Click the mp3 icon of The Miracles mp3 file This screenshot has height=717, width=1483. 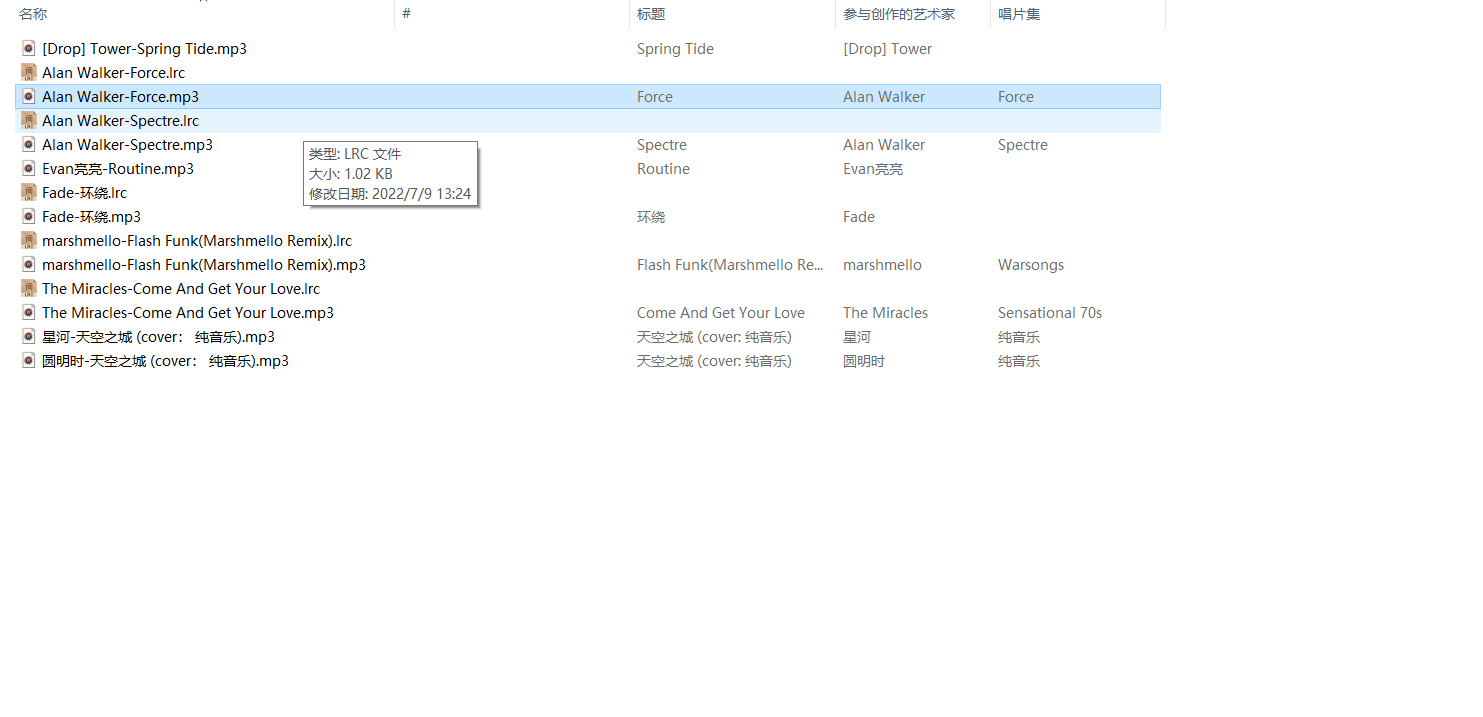tap(29, 312)
